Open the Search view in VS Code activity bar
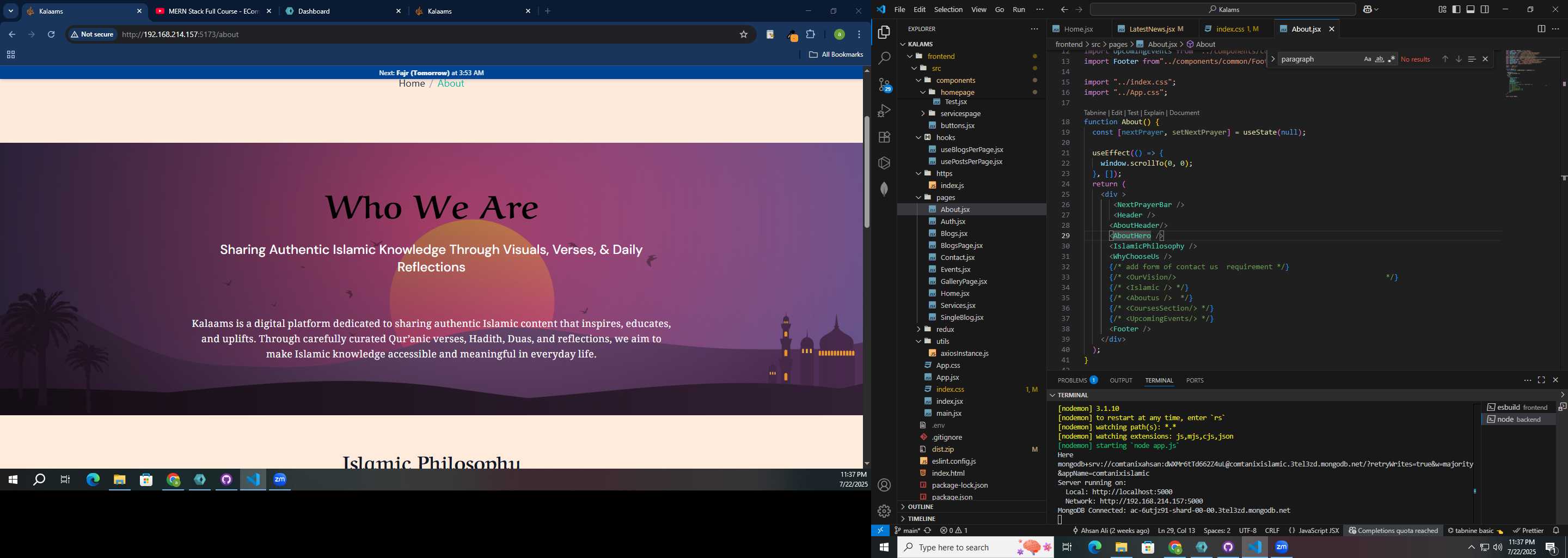The height and width of the screenshot is (558, 1568). coord(884,58)
